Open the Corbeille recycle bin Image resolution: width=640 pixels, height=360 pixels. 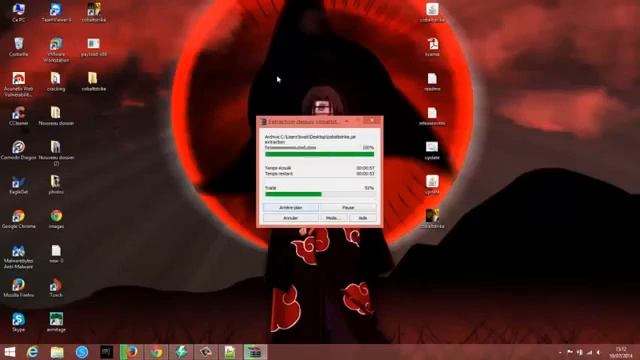pyautogui.click(x=18, y=47)
